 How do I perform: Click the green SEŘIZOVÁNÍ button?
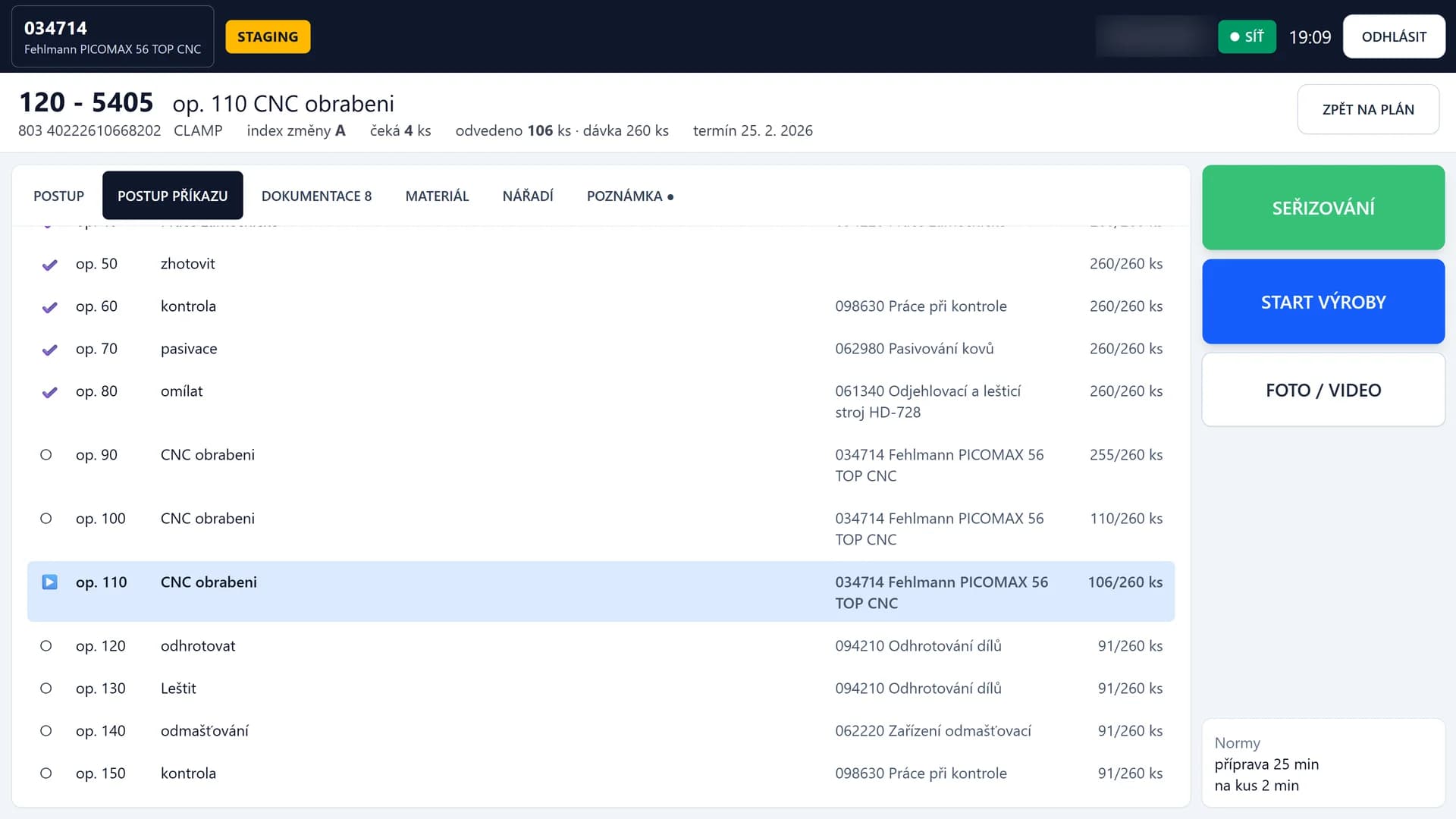tap(1323, 208)
